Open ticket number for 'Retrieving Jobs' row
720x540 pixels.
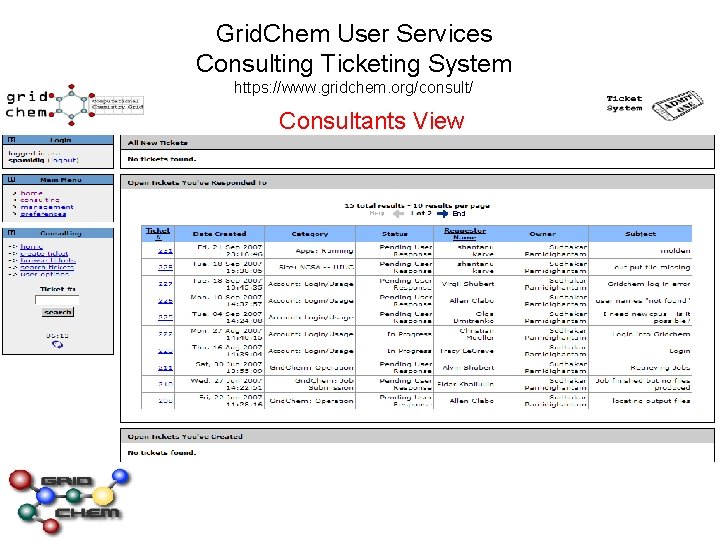[165, 367]
